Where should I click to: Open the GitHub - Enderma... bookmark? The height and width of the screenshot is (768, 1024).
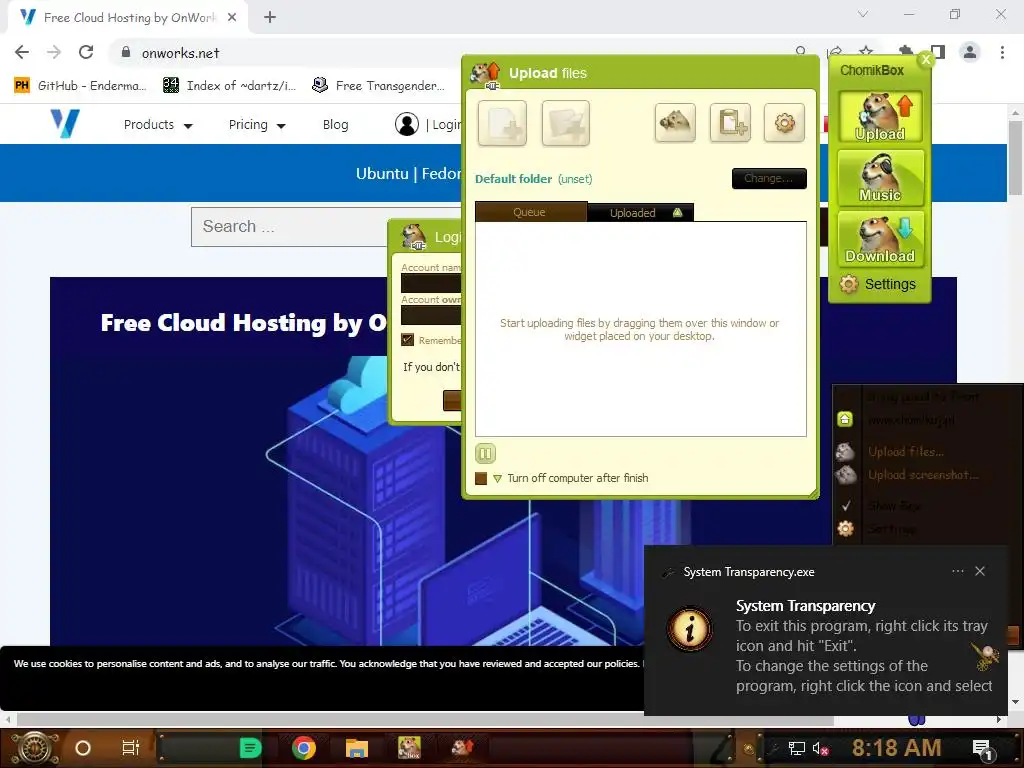click(x=80, y=86)
